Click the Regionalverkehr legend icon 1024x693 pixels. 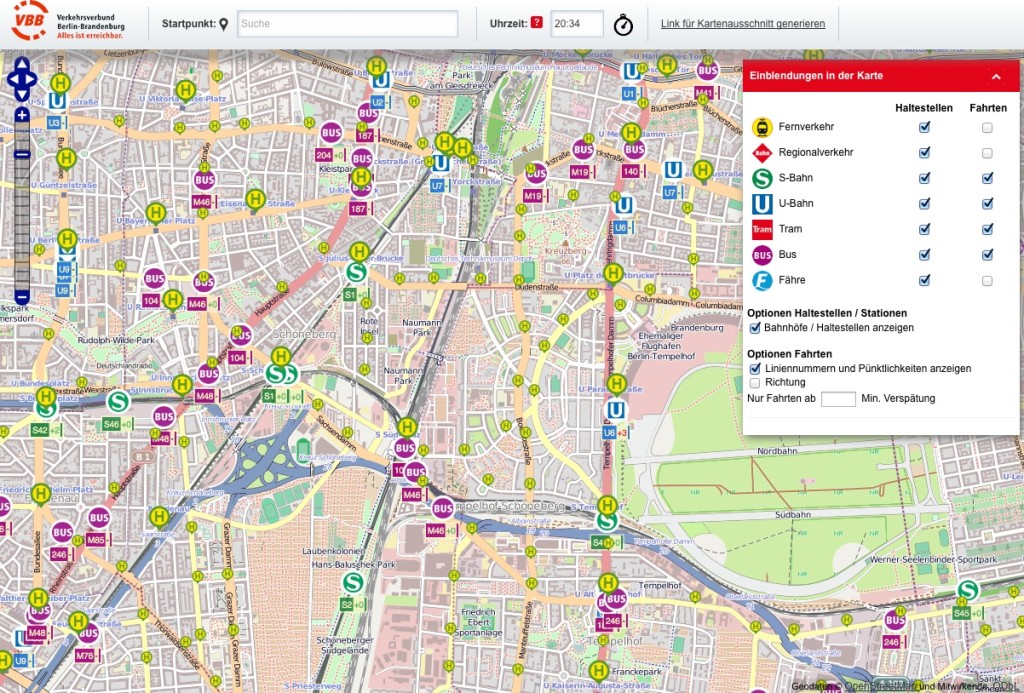tap(762, 153)
